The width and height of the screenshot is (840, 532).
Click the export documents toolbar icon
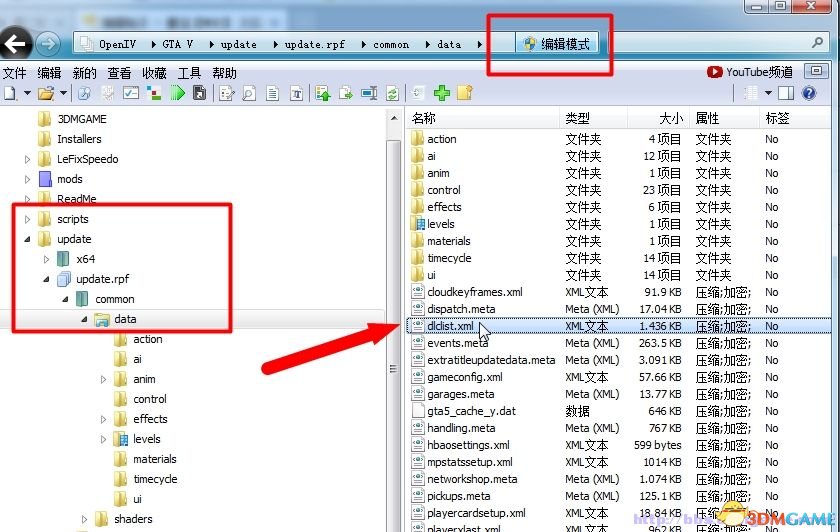pyautogui.click(x=346, y=93)
